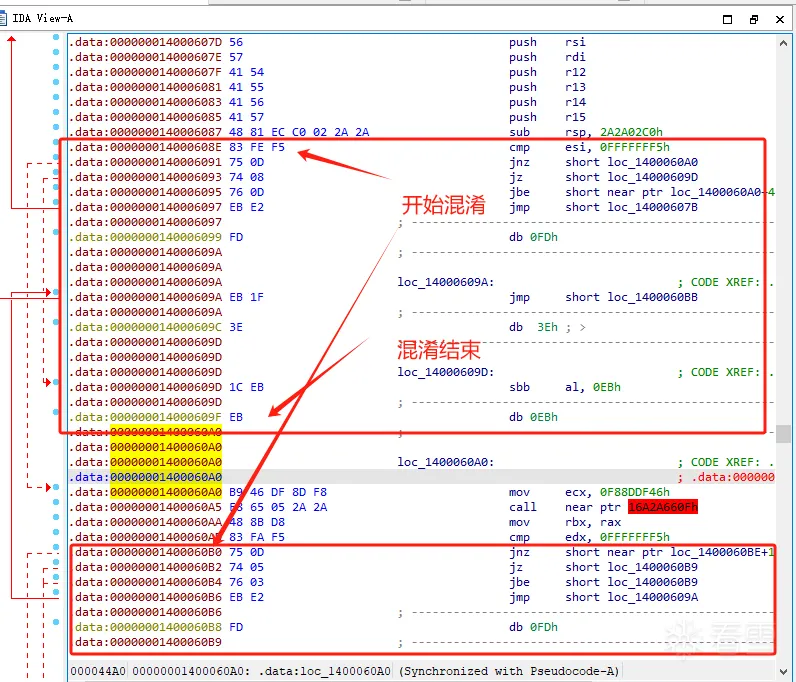The width and height of the screenshot is (796, 682).
Task: Toggle breakpoint dot beside push r14 line
Action: tap(56, 97)
